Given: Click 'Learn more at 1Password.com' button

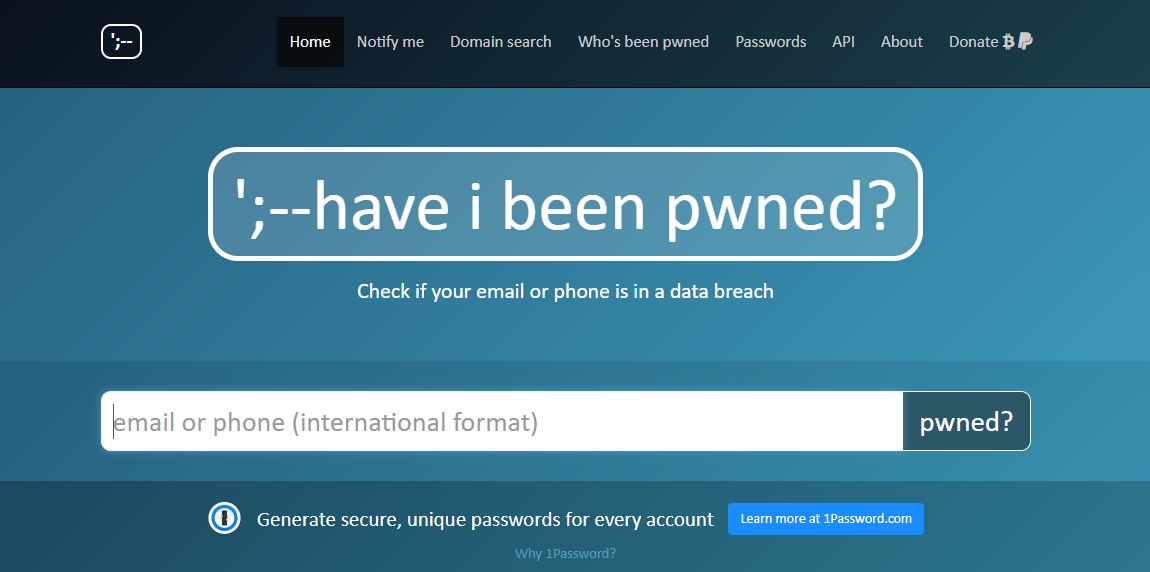Looking at the screenshot, I should click(826, 518).
